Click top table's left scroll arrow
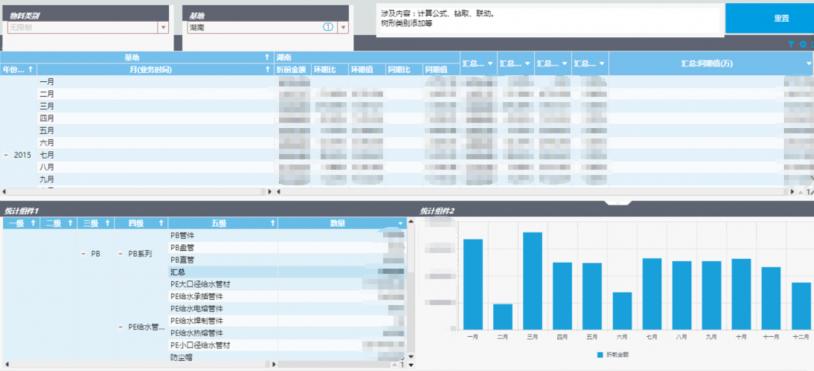 (4, 191)
